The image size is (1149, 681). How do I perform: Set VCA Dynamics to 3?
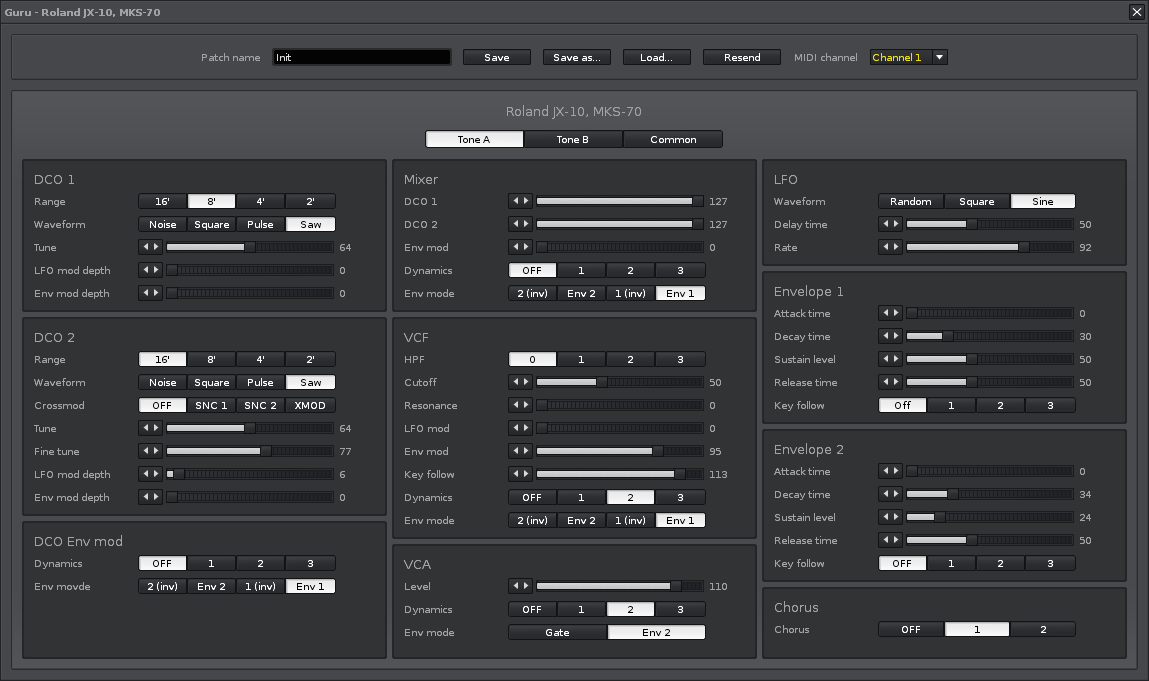(680, 609)
